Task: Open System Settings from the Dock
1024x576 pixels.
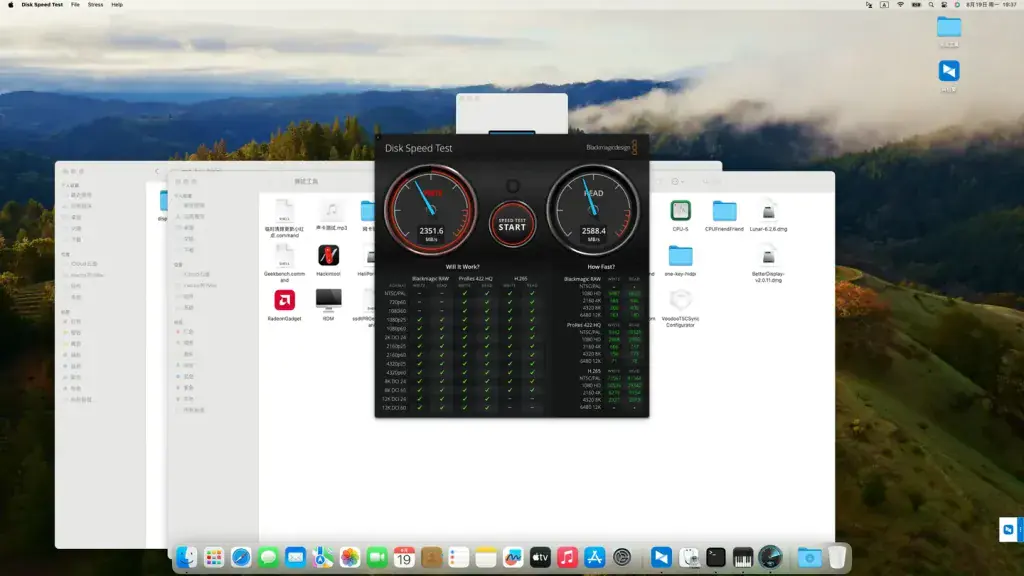Action: click(622, 557)
